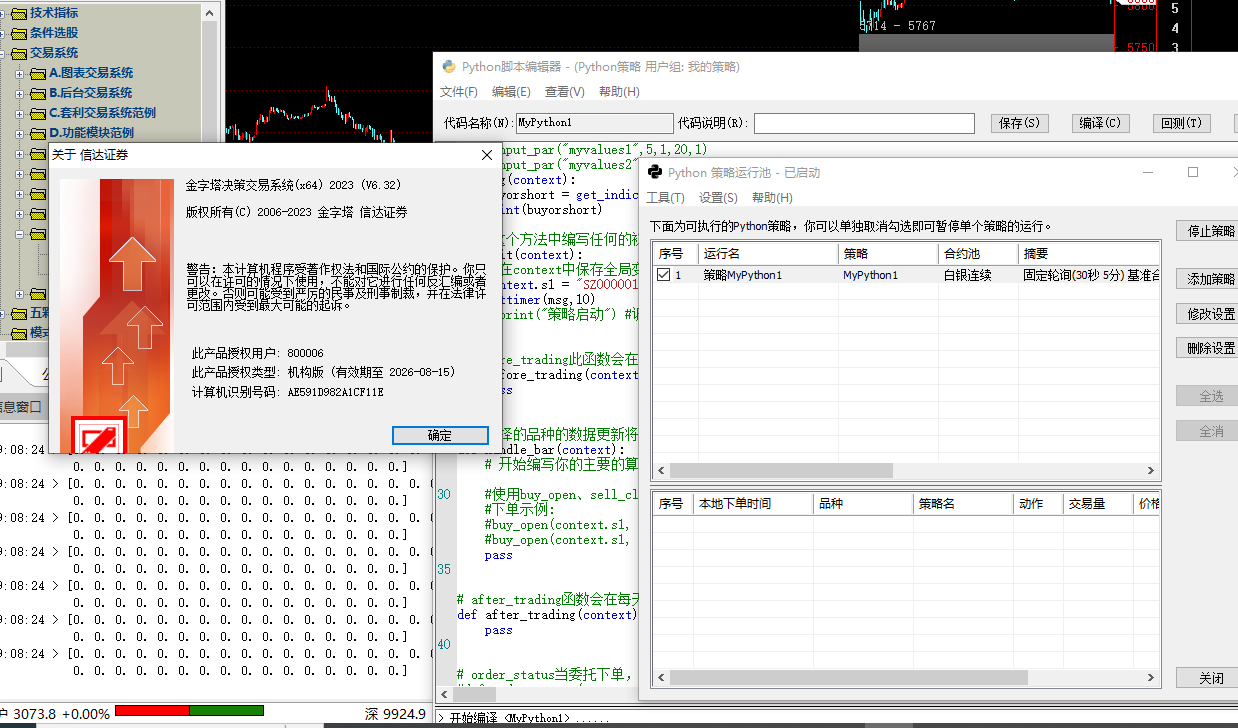Click the 条件选股 folder icon
Viewport: 1238px width, 728px height.
coord(20,33)
